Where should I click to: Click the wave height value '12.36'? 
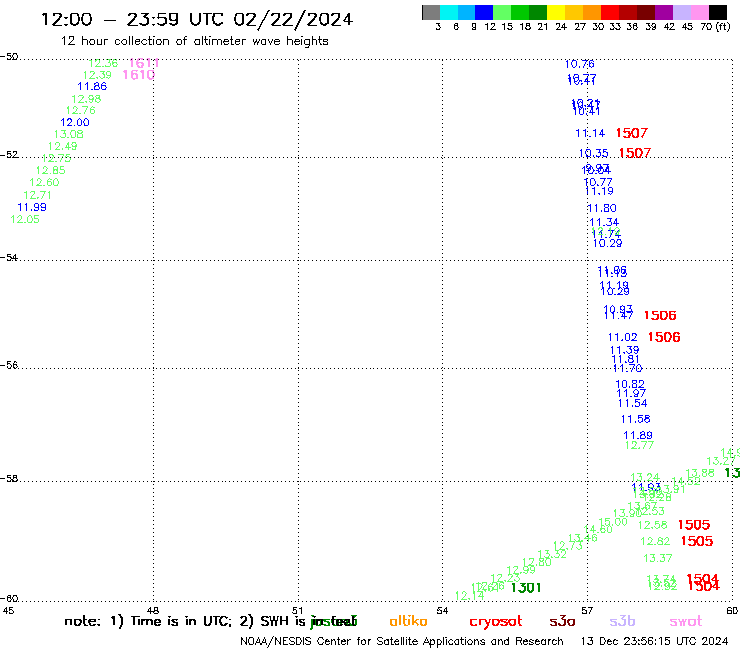103,63
